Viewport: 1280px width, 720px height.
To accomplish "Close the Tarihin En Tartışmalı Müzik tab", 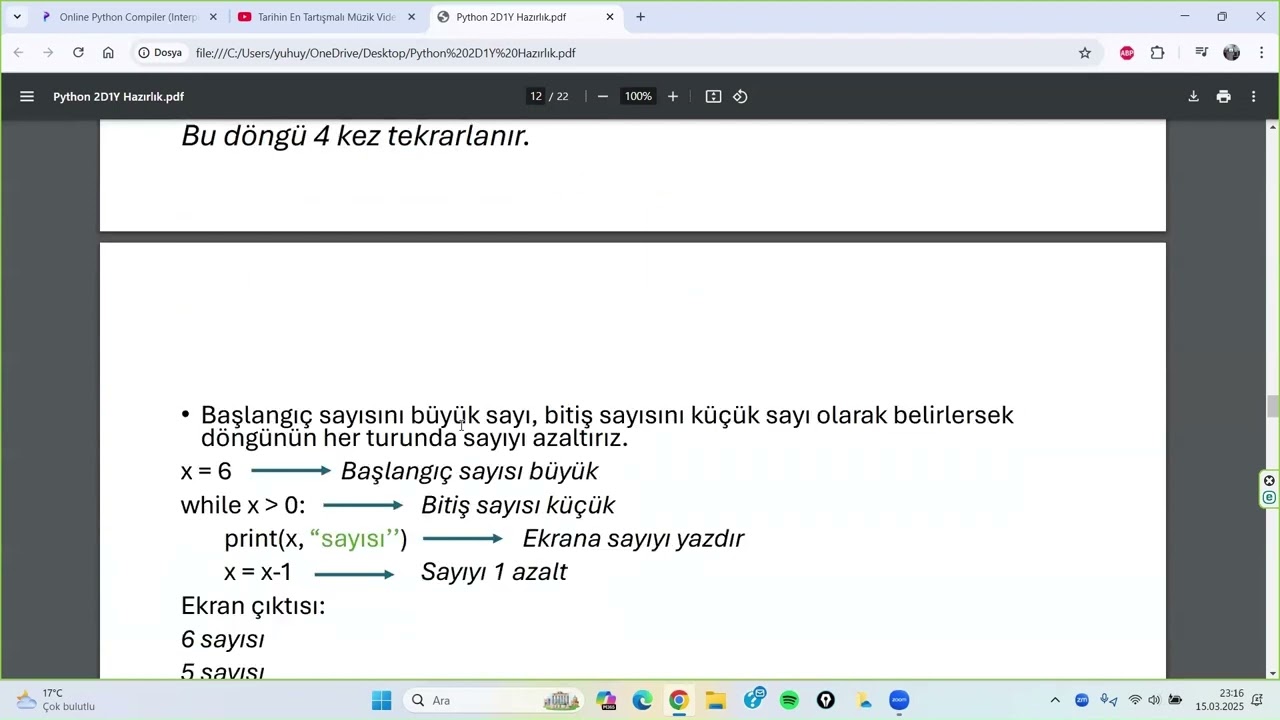I will tap(411, 17).
